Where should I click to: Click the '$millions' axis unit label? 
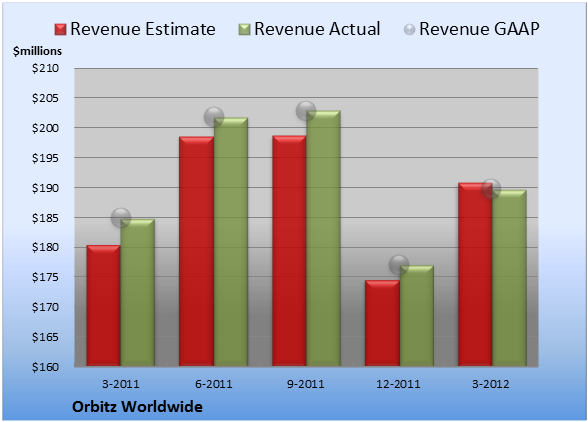37,51
